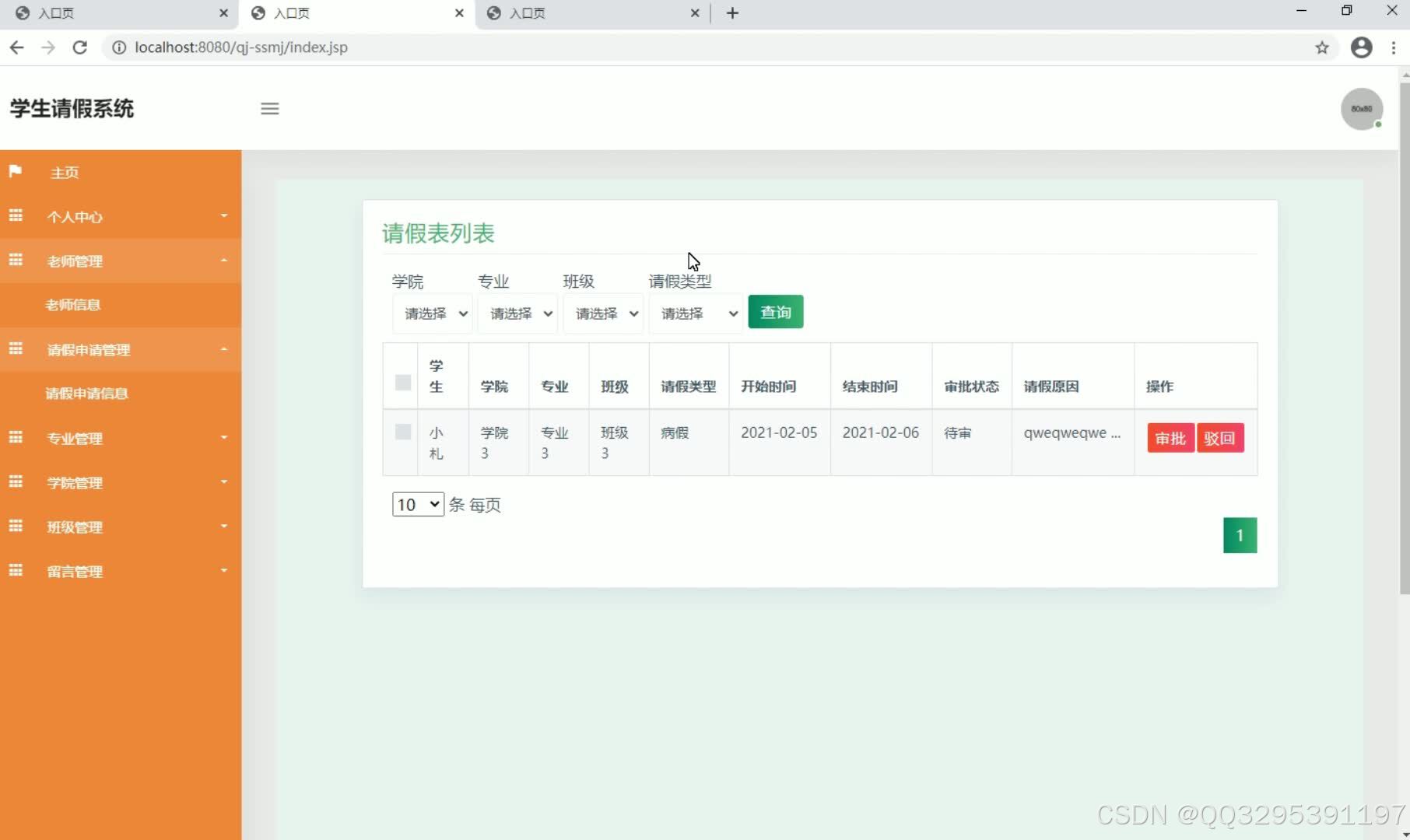Open the user avatar in header
This screenshot has height=840, width=1410.
point(1362,109)
